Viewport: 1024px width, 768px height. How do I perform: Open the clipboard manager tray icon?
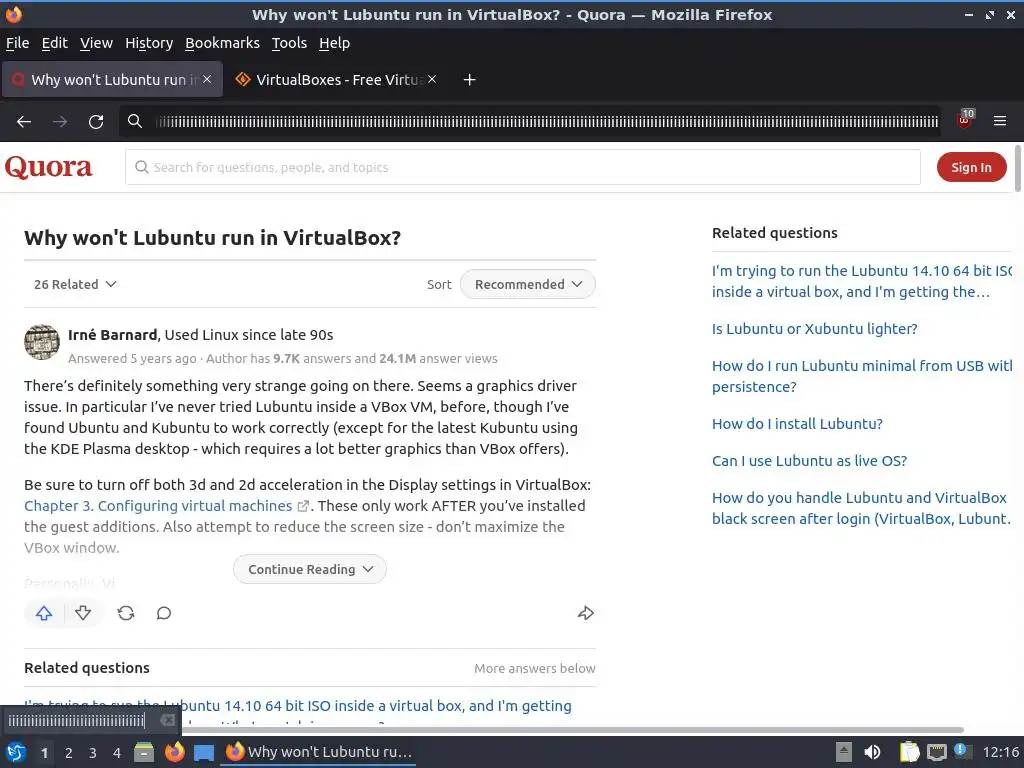point(909,752)
